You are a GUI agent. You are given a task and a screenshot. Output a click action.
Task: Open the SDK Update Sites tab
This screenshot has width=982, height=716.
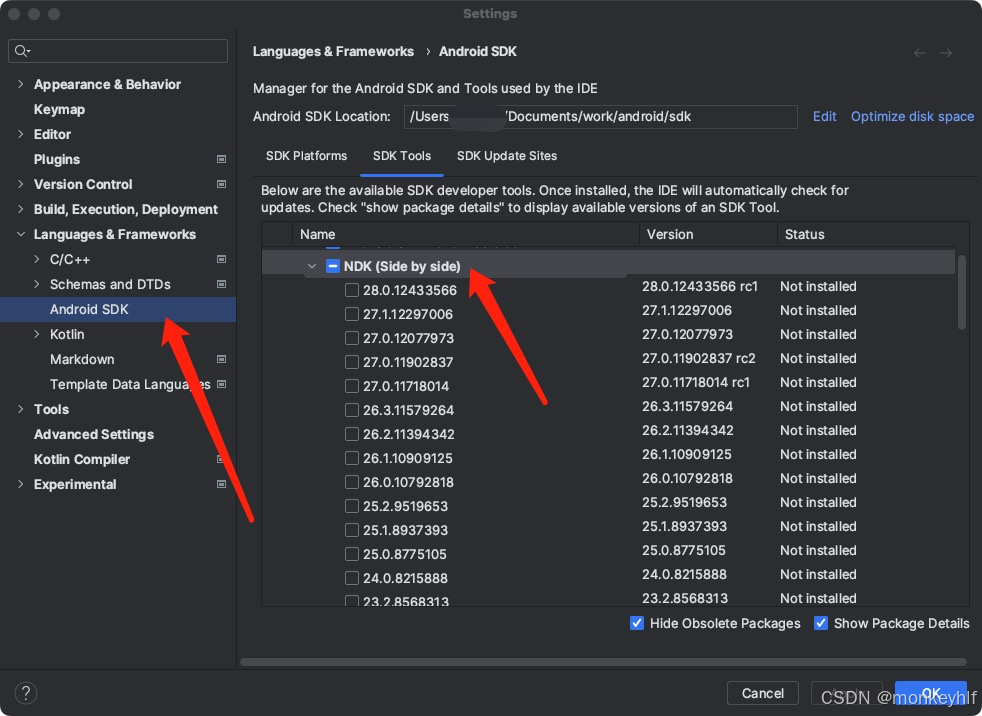tap(507, 155)
